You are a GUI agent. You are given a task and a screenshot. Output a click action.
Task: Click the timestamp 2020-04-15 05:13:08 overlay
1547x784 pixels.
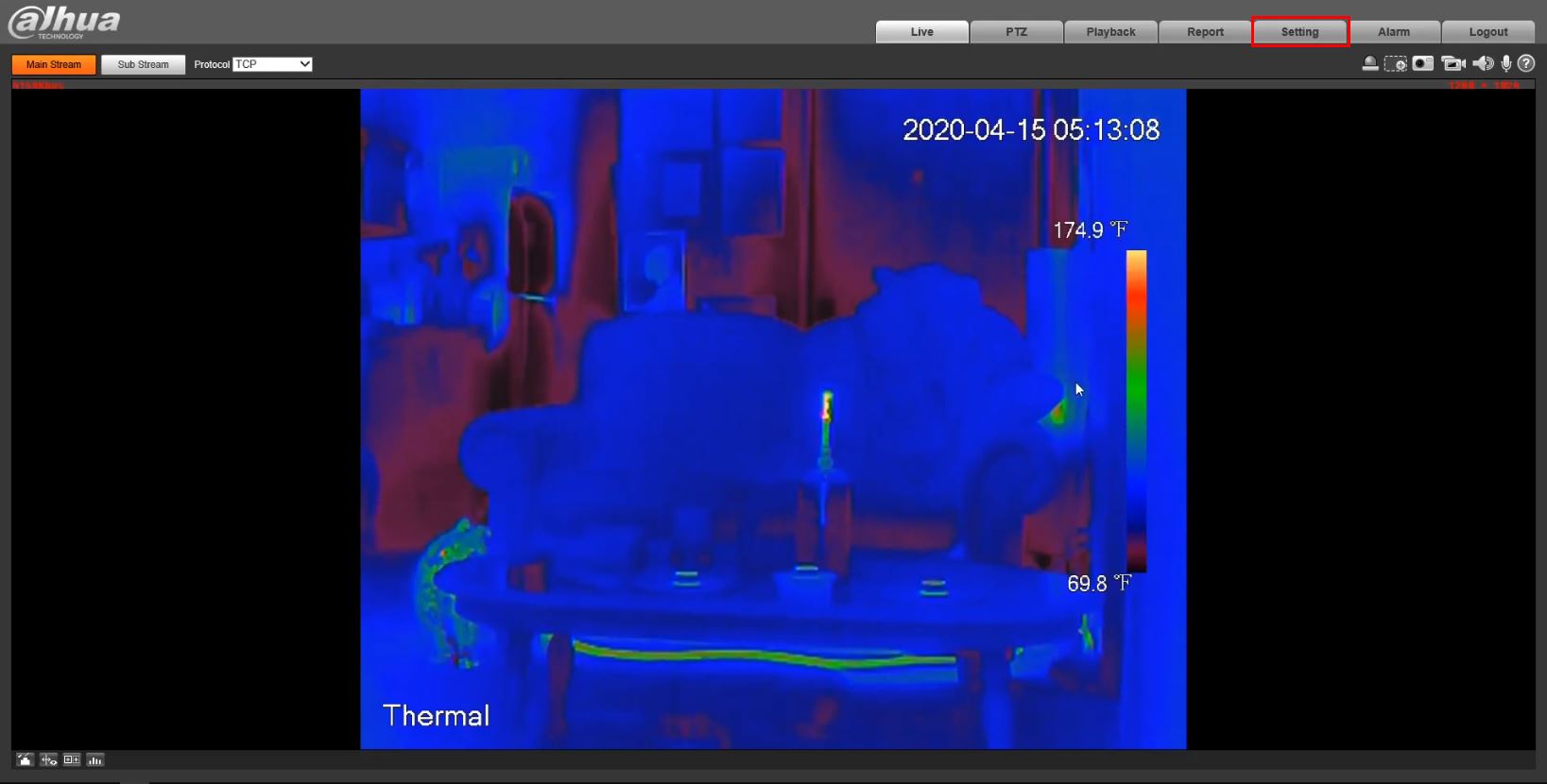pyautogui.click(x=1031, y=129)
